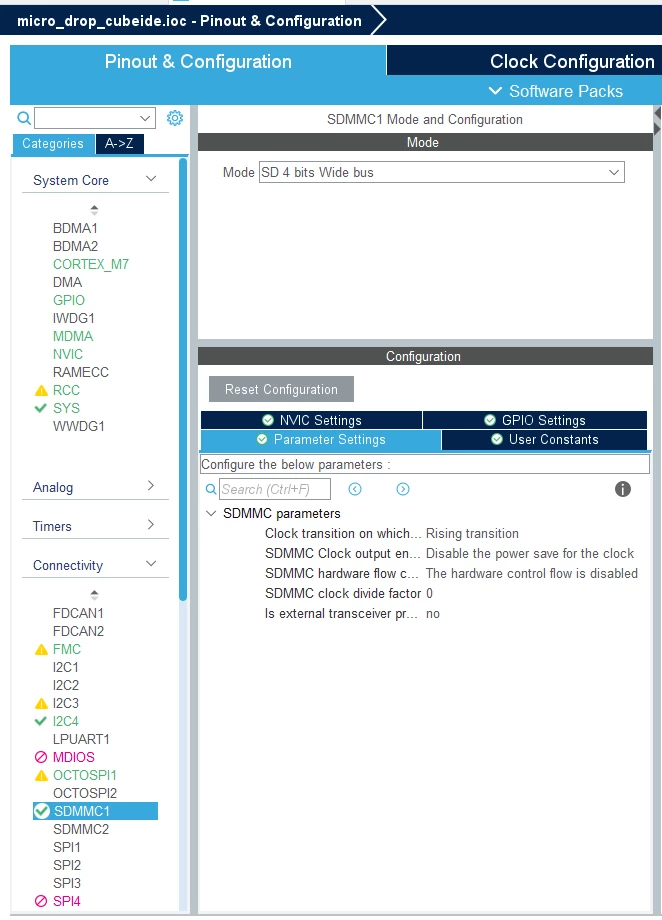662x920 pixels.
Task: Click the peripheral search magnifier icon
Action: tap(24, 118)
